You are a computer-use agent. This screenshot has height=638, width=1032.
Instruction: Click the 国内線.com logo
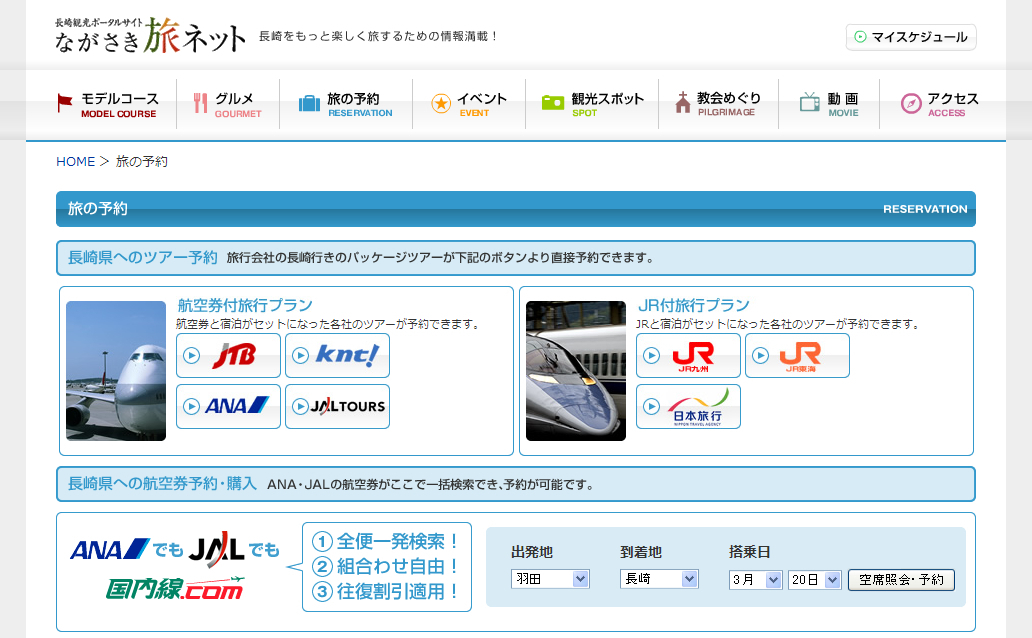tap(174, 588)
